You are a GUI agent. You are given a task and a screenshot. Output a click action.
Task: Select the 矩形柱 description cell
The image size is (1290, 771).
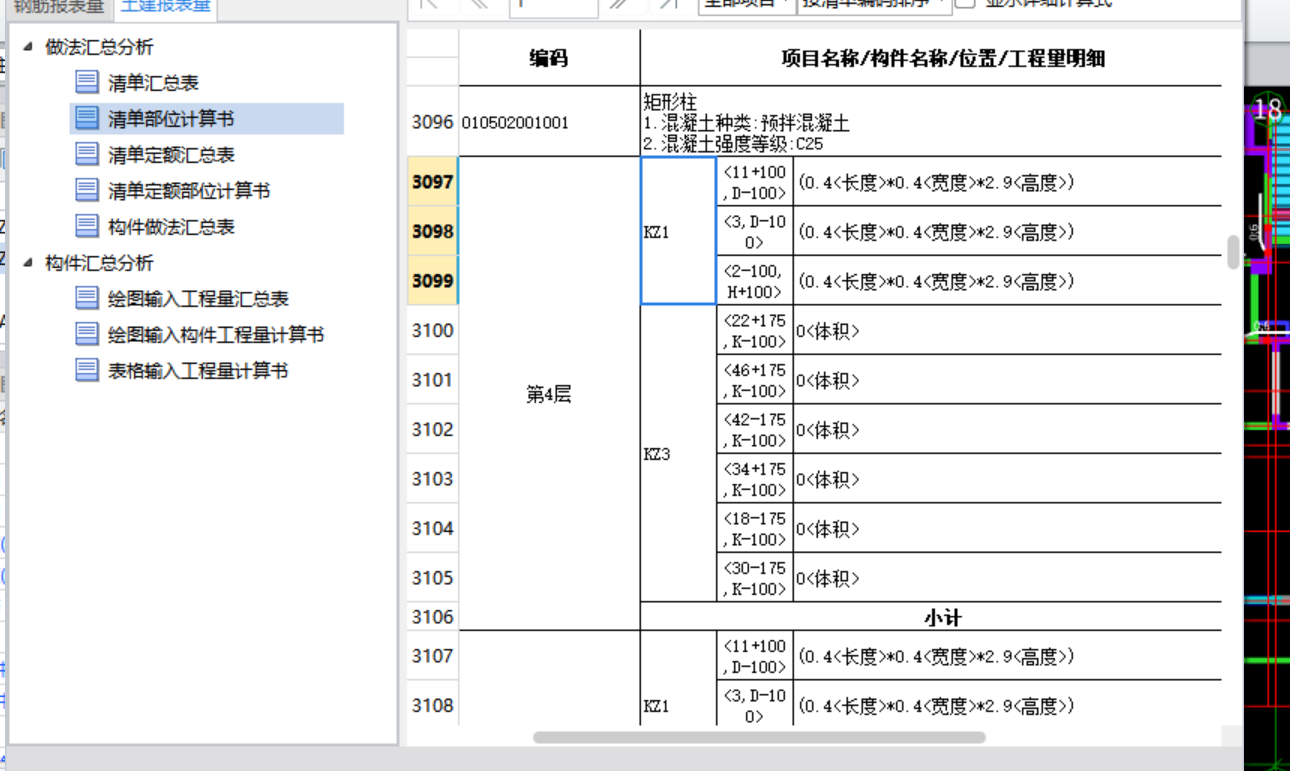(x=931, y=122)
